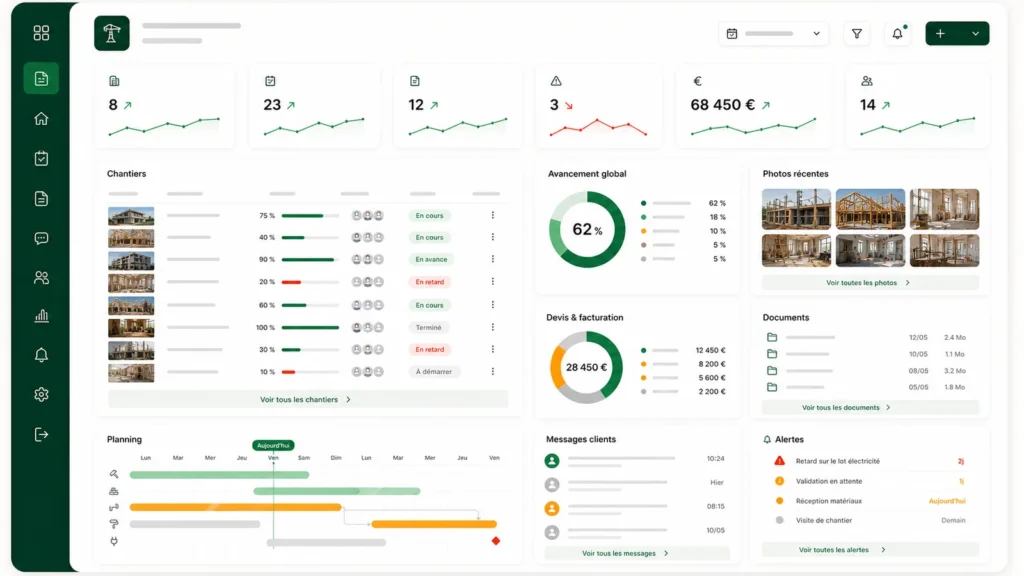Image resolution: width=1024 pixels, height=576 pixels.
Task: Click the 'À démarrer' status badge
Action: 434,372
